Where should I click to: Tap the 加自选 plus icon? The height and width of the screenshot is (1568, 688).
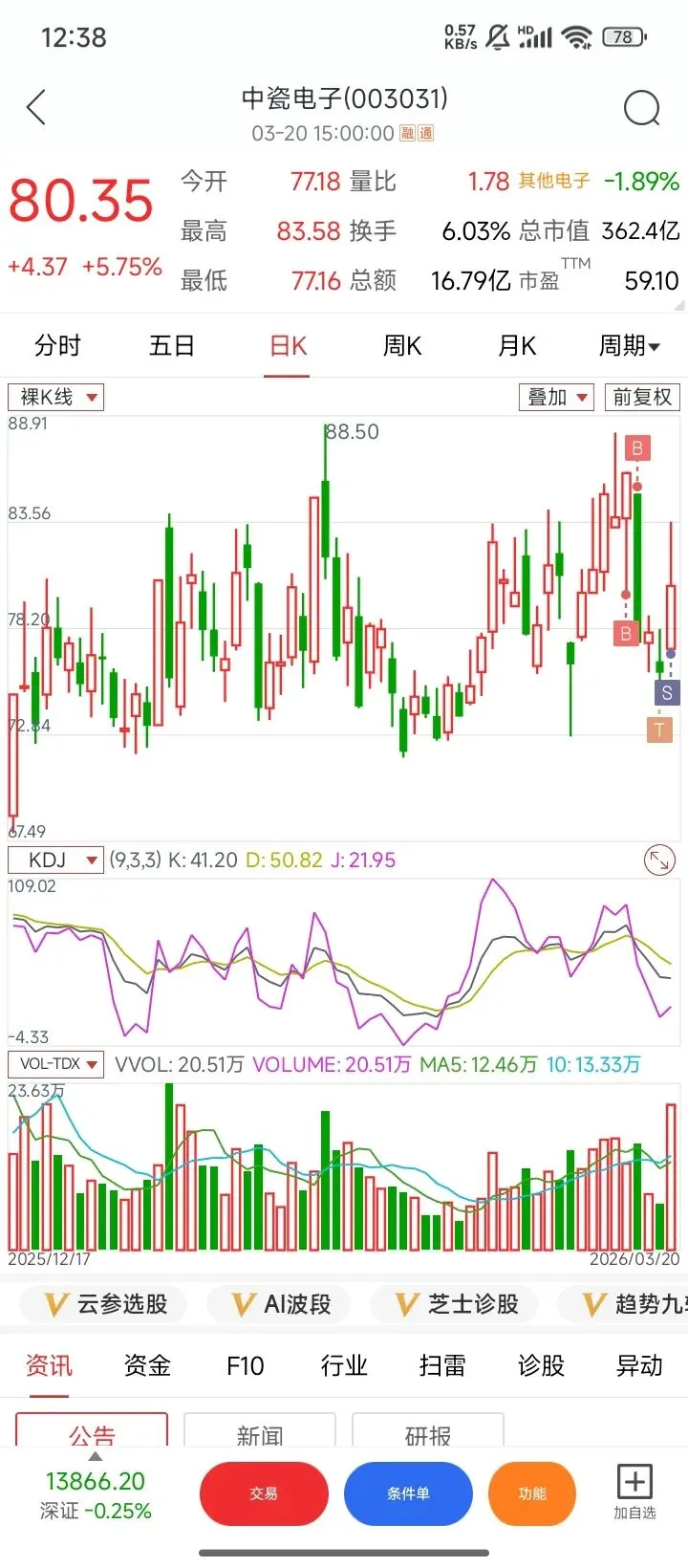click(634, 1482)
